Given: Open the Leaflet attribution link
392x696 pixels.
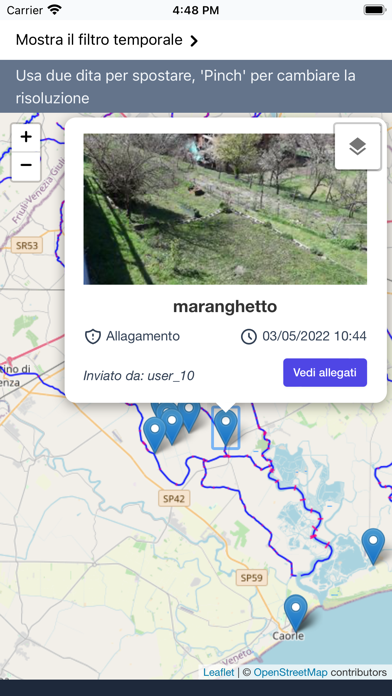Looking at the screenshot, I should pyautogui.click(x=218, y=672).
